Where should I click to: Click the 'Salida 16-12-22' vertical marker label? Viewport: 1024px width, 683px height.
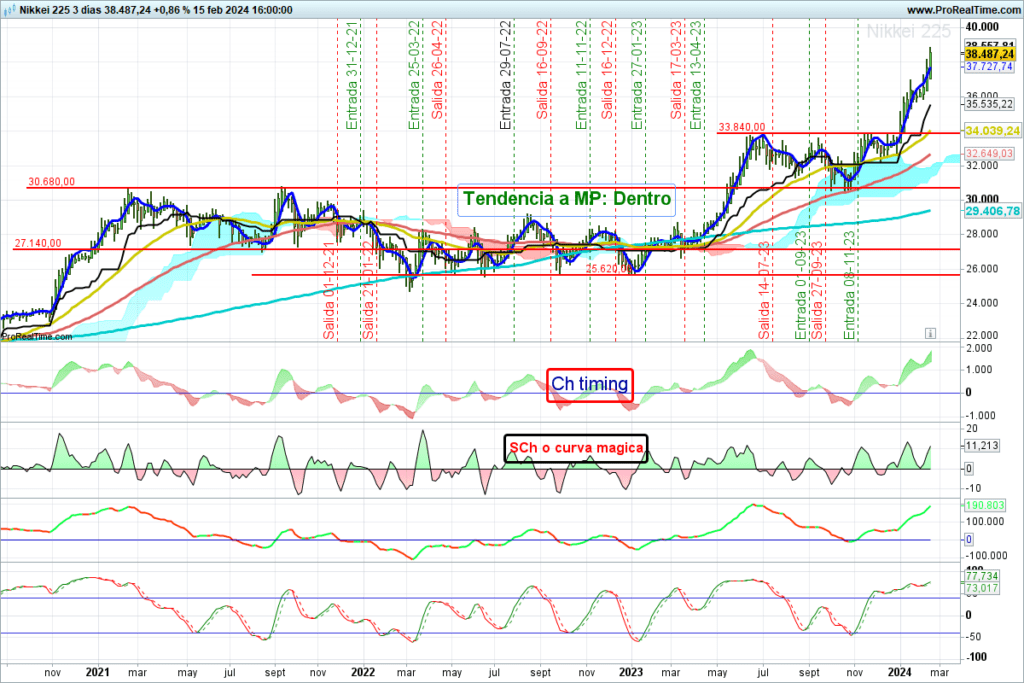click(607, 70)
